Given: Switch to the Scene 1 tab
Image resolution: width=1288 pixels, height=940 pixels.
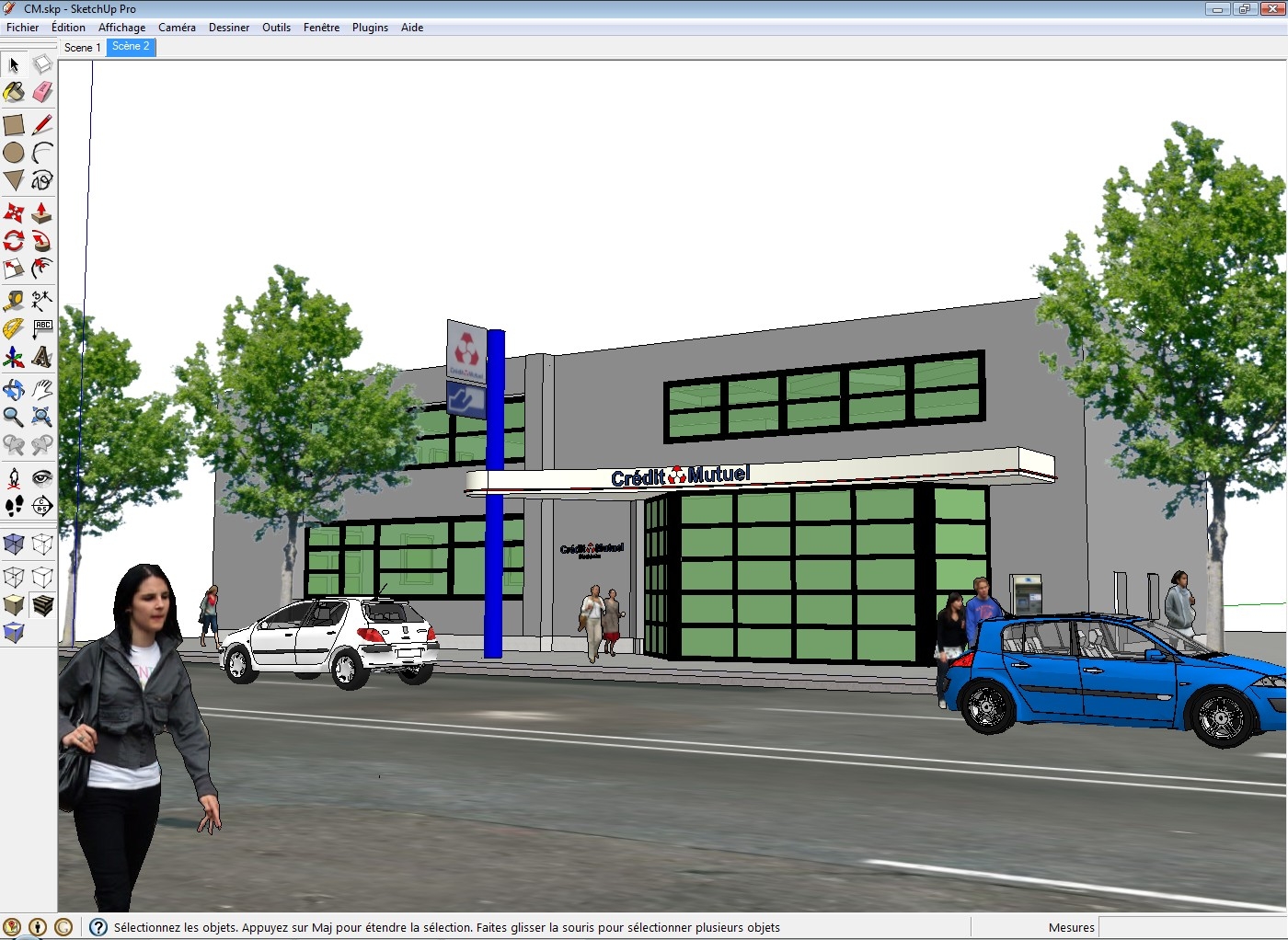Looking at the screenshot, I should [82, 47].
